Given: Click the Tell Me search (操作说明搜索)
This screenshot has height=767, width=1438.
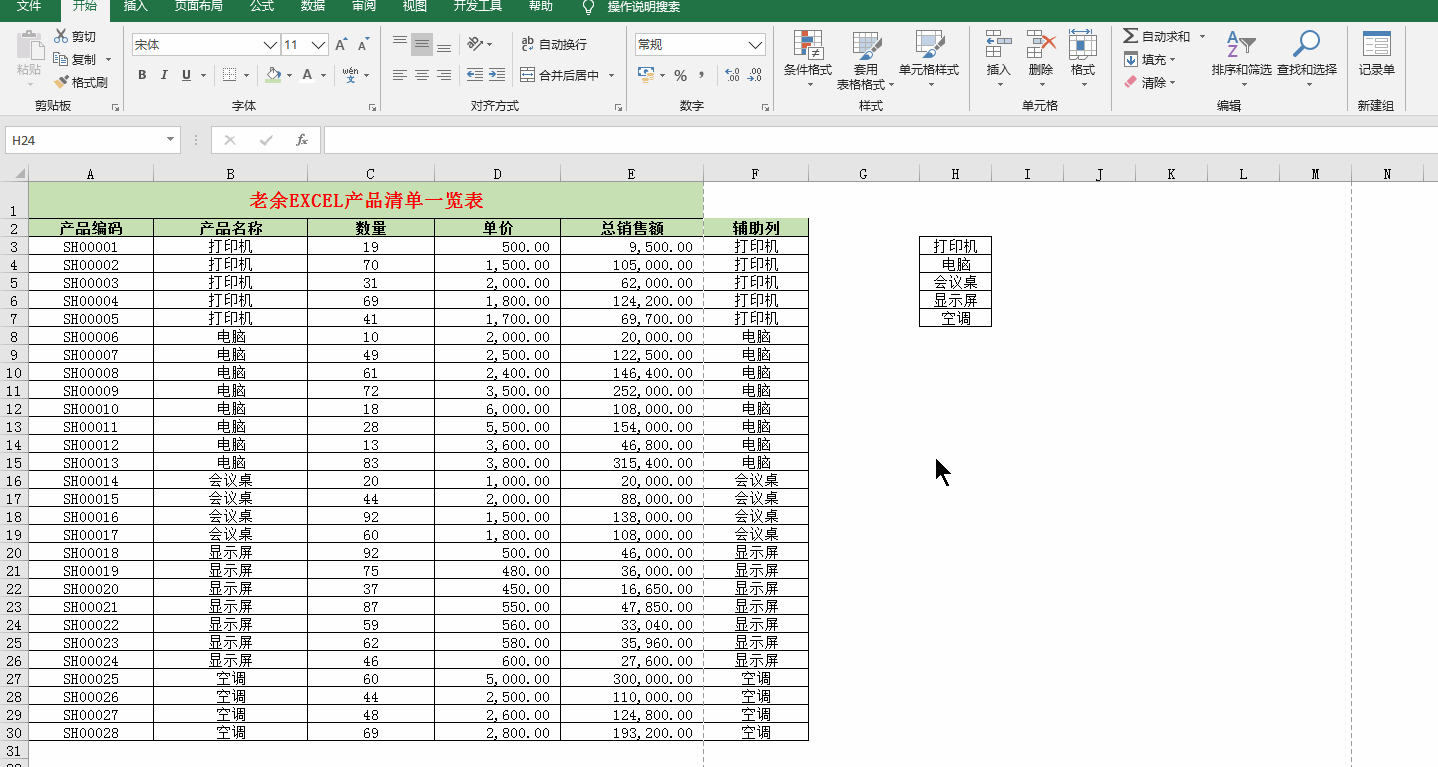Looking at the screenshot, I should pos(644,7).
